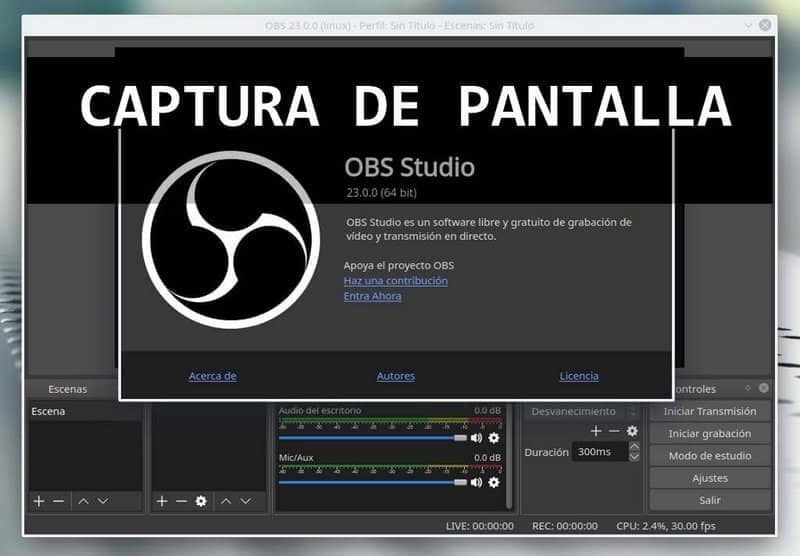Move the scene down in Escenas list

[103, 501]
